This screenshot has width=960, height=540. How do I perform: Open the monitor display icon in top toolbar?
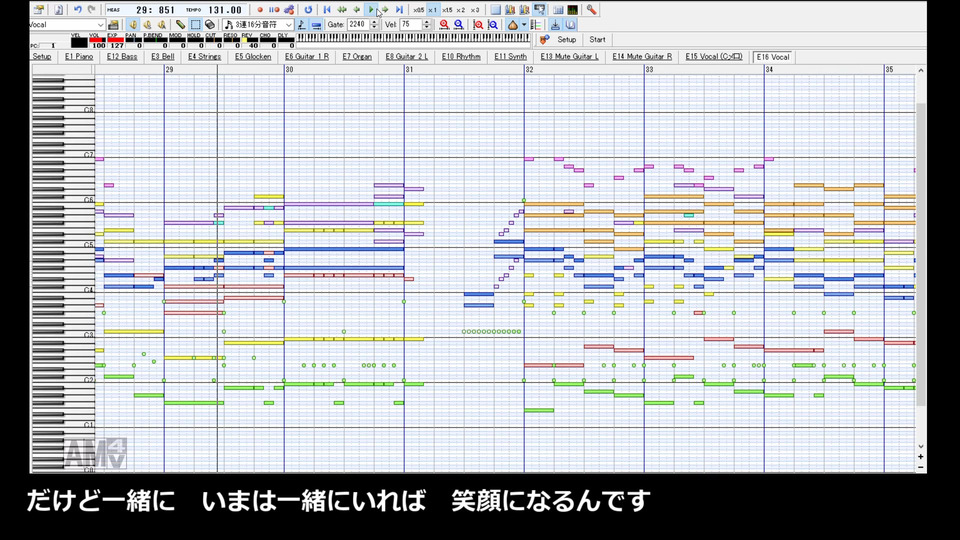539,10
